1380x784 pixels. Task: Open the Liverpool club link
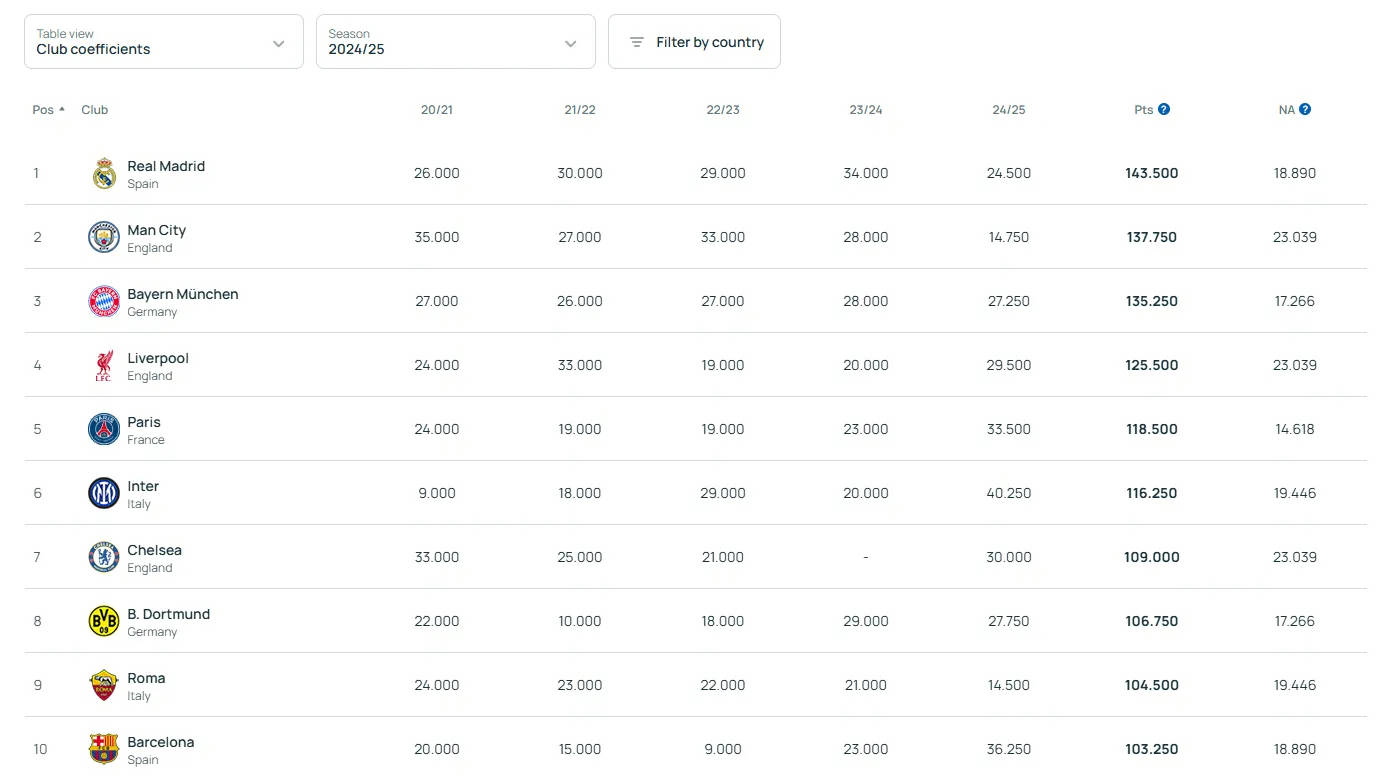(x=158, y=358)
